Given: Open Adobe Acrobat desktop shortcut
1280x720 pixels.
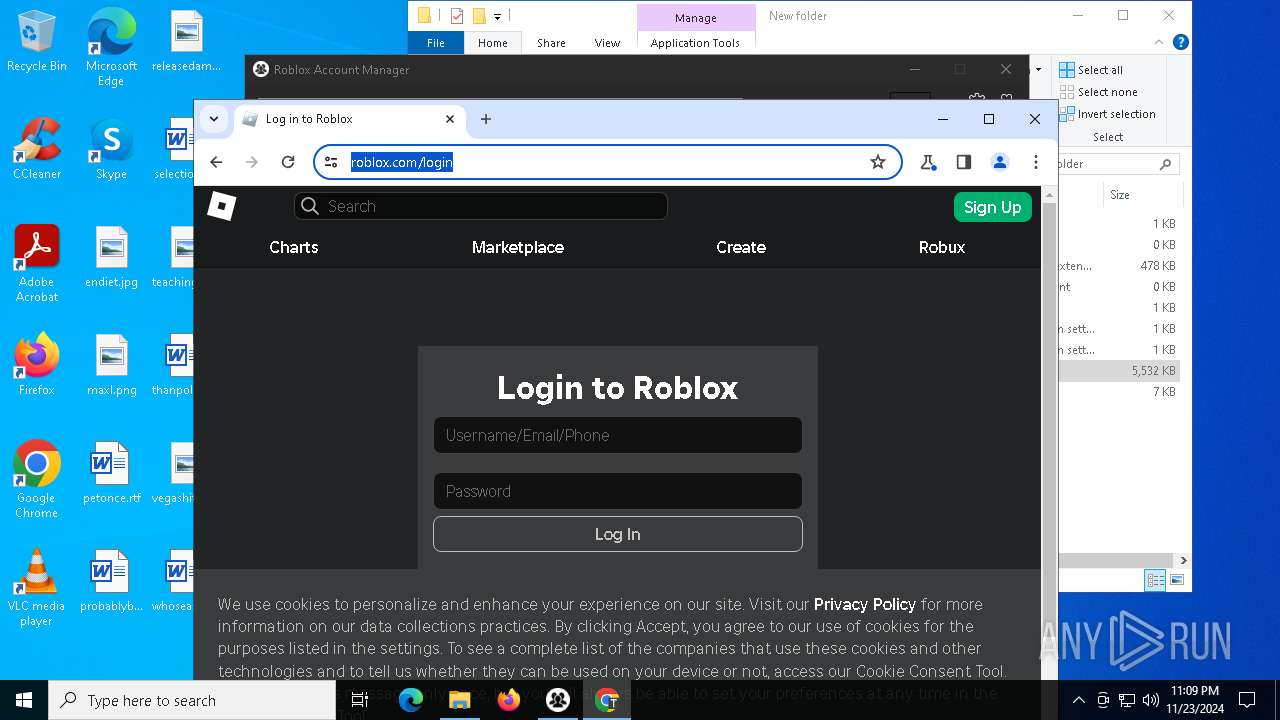Looking at the screenshot, I should point(37,264).
